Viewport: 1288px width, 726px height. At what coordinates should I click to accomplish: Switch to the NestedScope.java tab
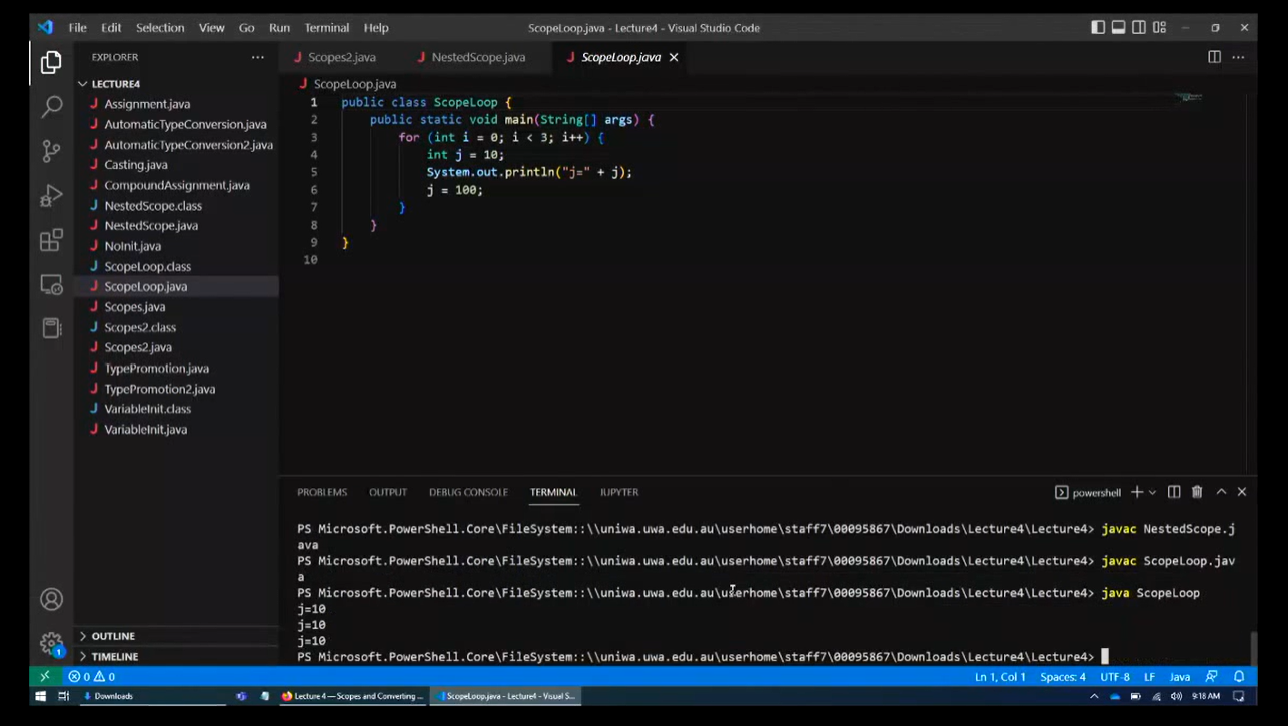coord(477,57)
